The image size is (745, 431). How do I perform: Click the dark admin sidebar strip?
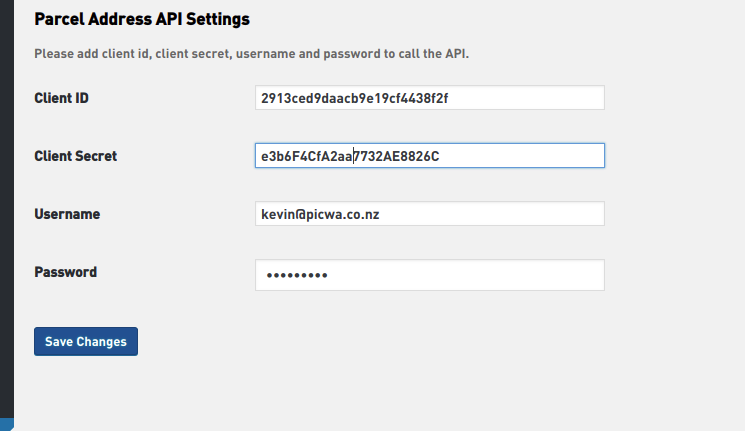click(6, 200)
